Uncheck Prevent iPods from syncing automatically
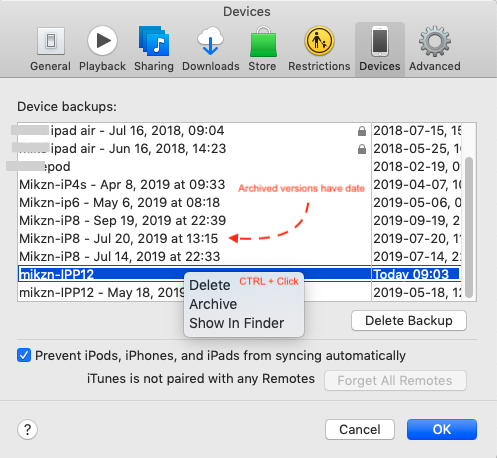The image size is (497, 458). [24, 355]
